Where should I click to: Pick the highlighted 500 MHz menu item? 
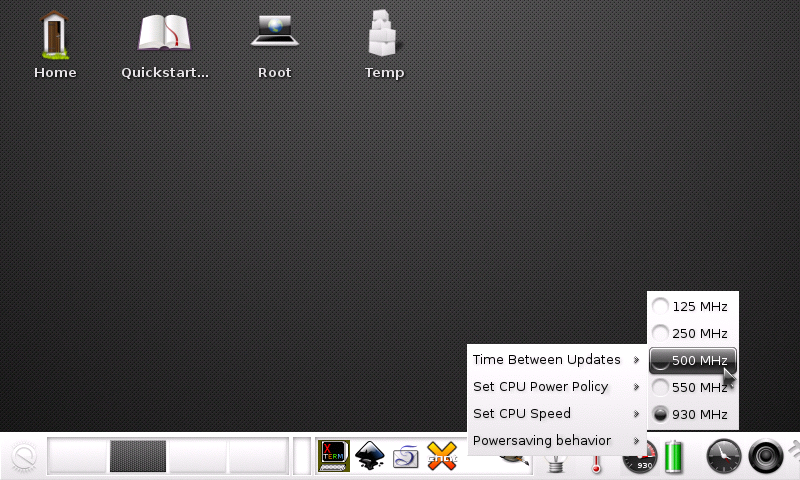coord(692,360)
